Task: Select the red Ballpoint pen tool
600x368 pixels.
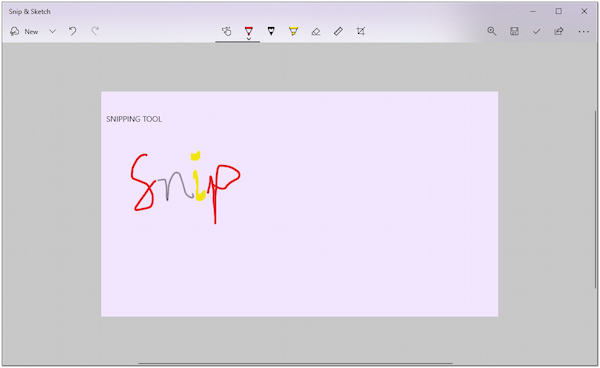Action: coord(249,31)
